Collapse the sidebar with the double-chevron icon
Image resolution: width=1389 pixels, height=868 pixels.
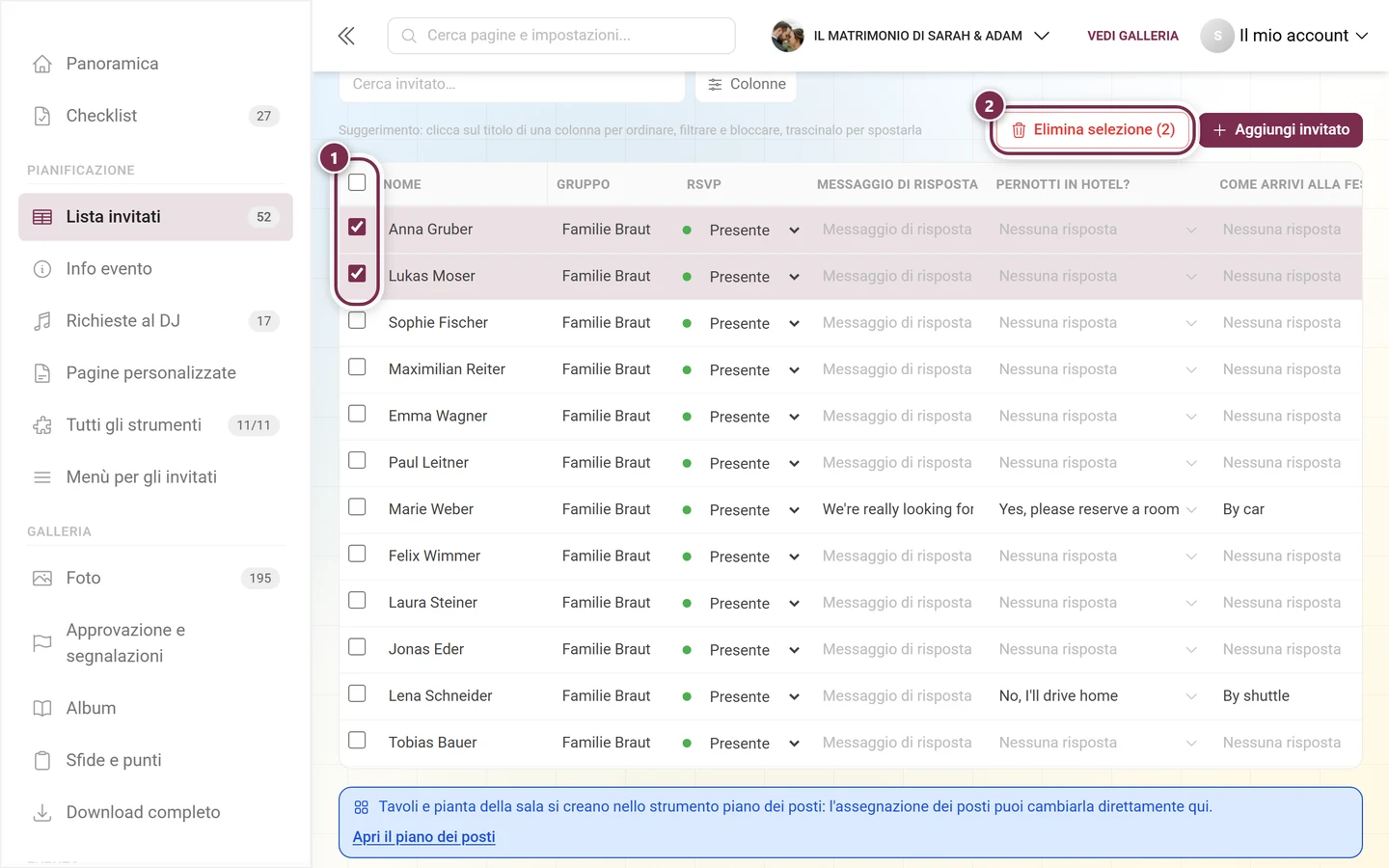pyautogui.click(x=346, y=36)
